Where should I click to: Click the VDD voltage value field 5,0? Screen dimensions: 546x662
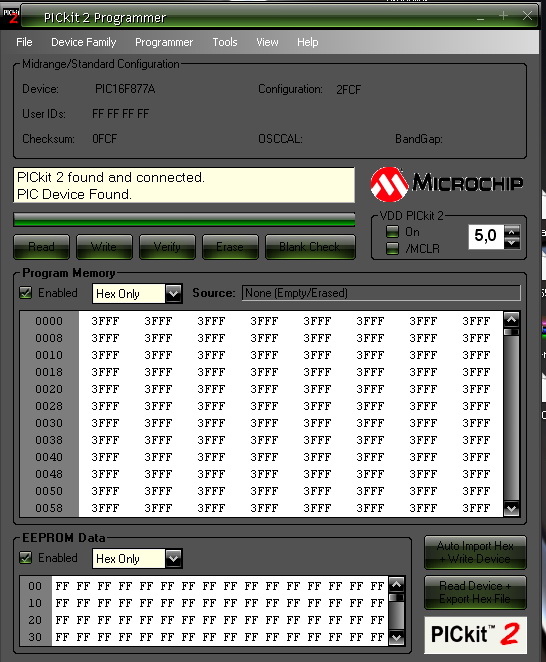(x=486, y=236)
